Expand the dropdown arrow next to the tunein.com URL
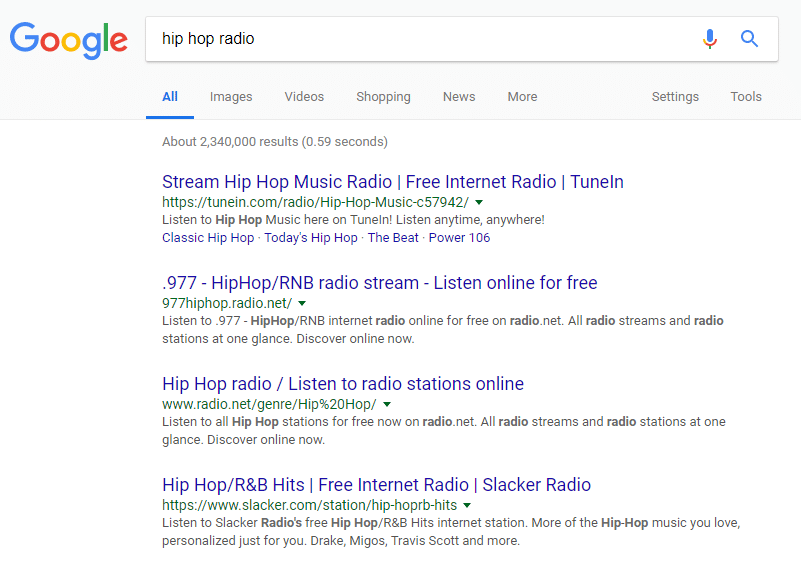Image resolution: width=801 pixels, height=565 pixels. [x=479, y=202]
